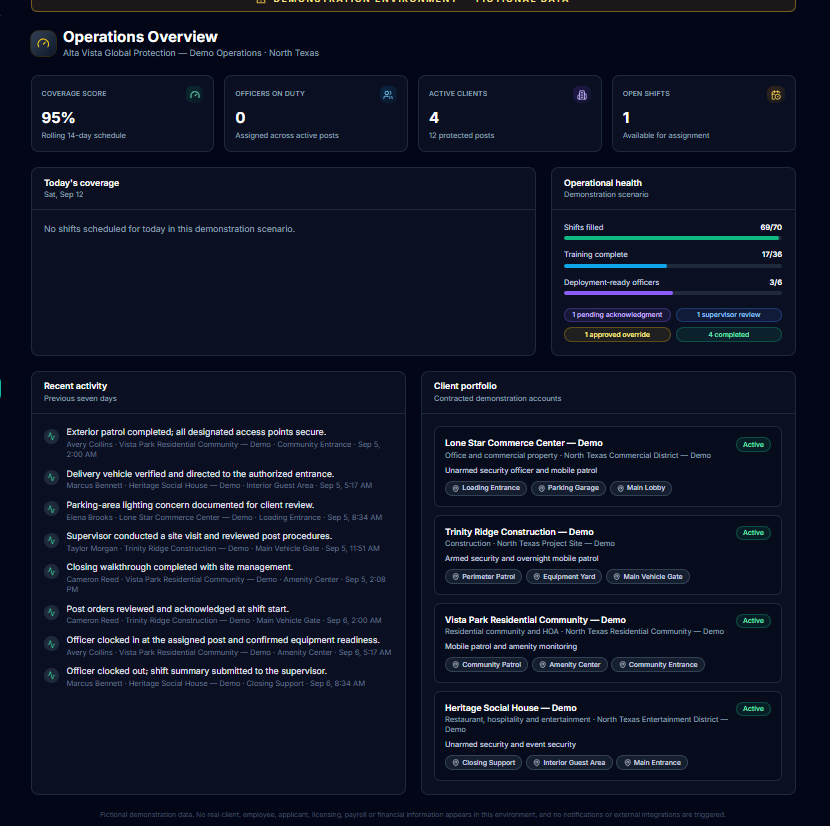Click the Post orders reviewed activity text

coord(177,609)
